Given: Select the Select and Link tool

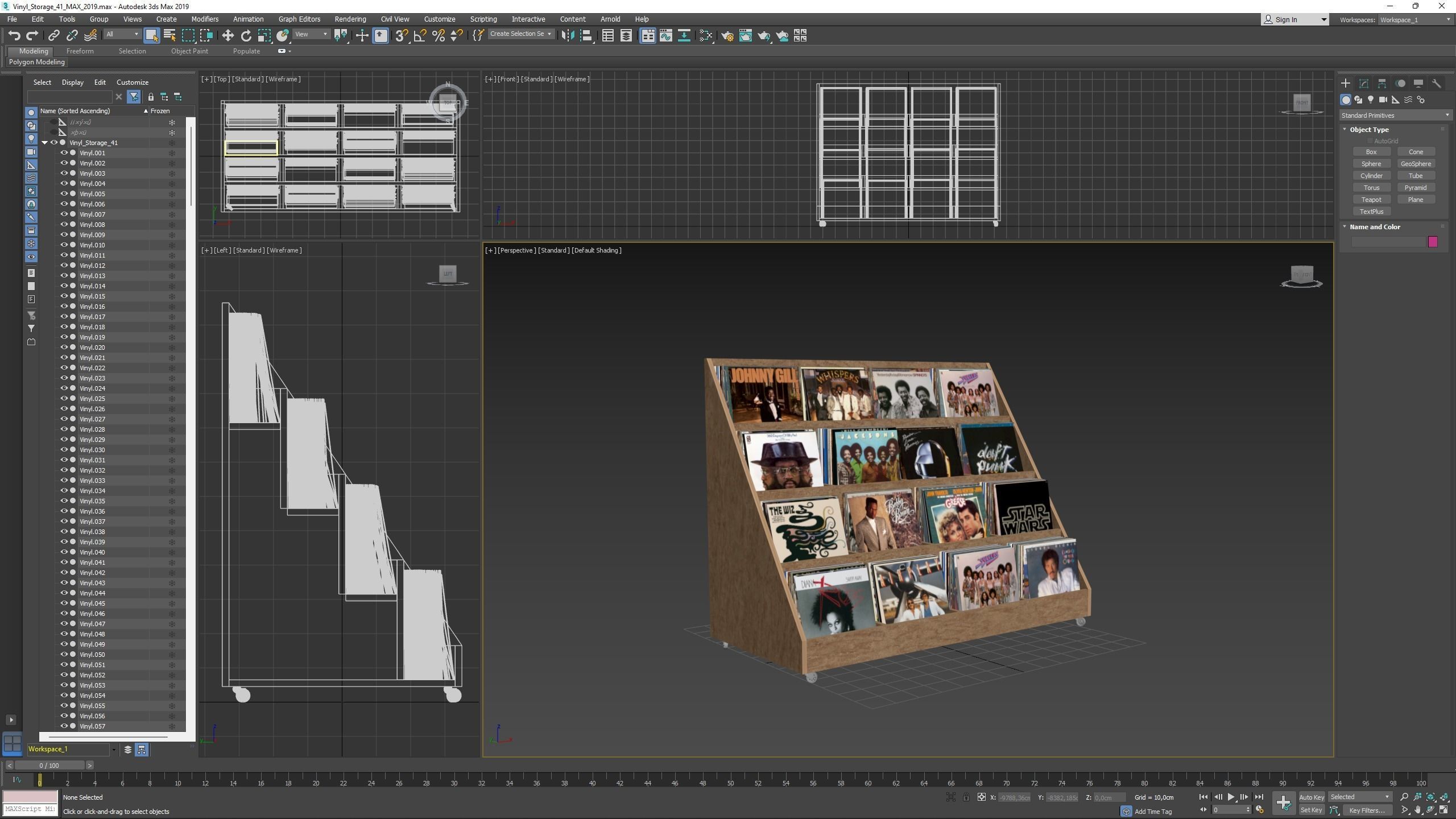Looking at the screenshot, I should coord(53,36).
